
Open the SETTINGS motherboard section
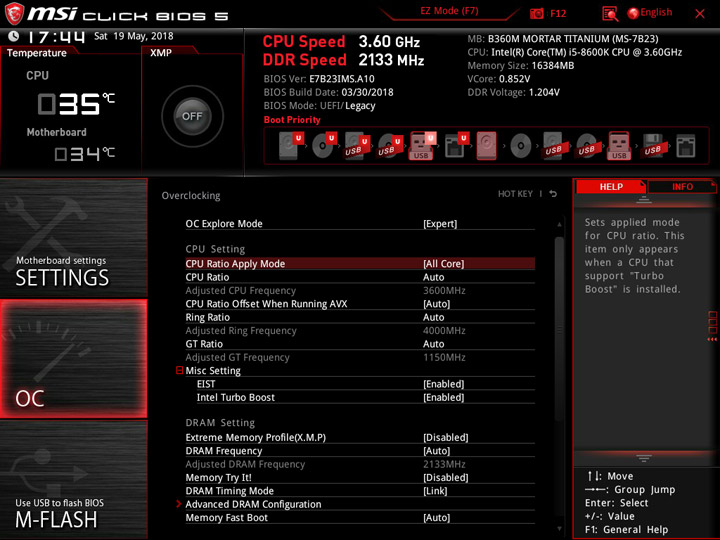pyautogui.click(x=73, y=237)
